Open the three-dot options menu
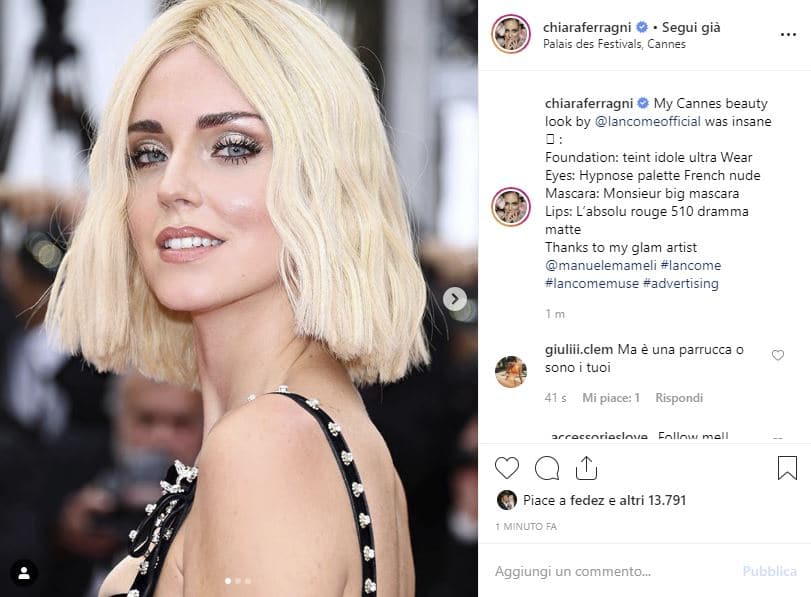This screenshot has width=811, height=597. 788,35
